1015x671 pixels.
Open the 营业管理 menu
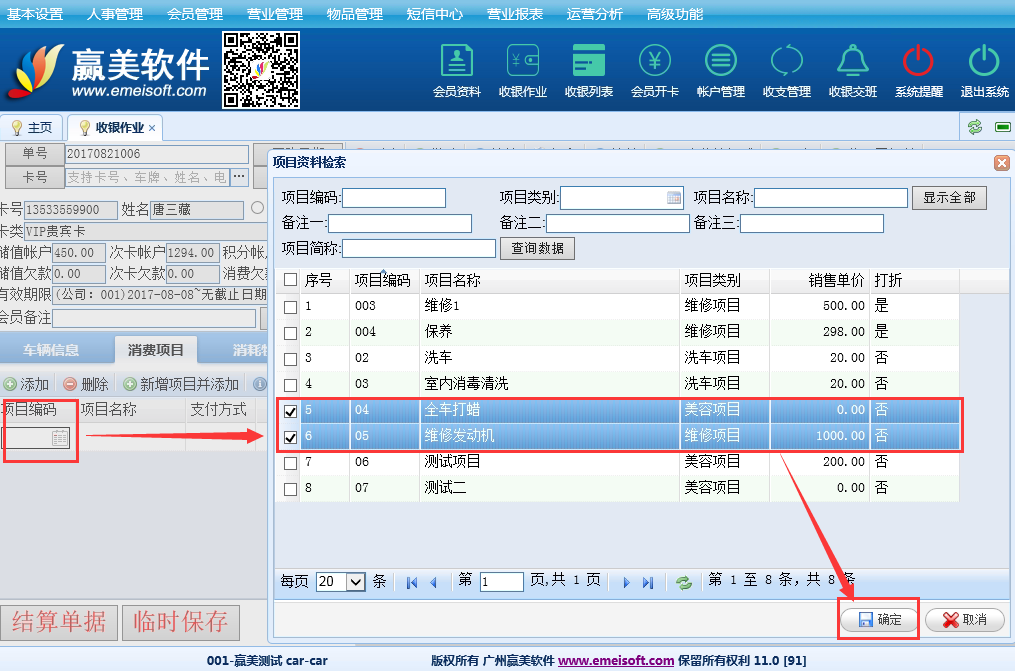tap(274, 14)
